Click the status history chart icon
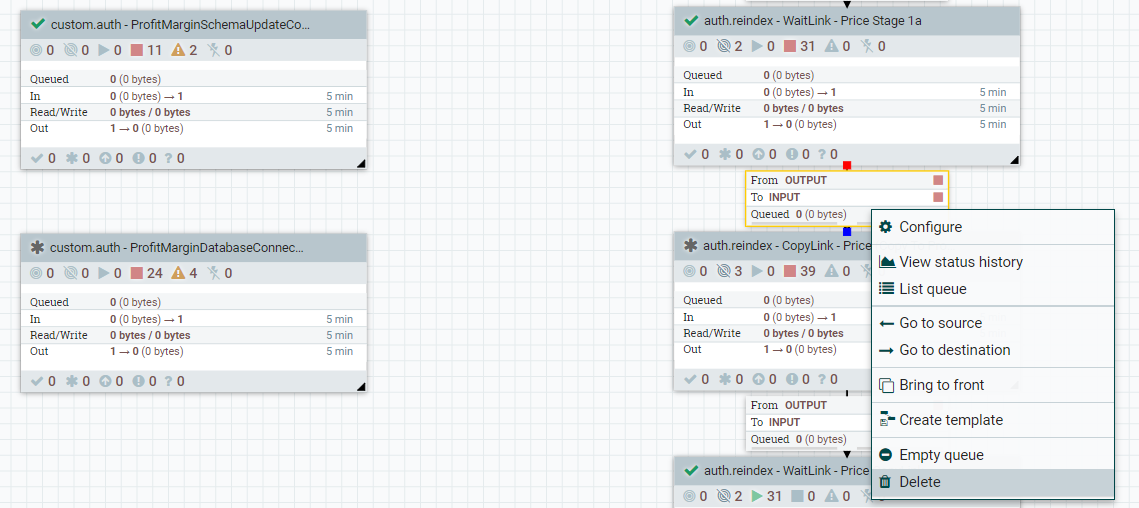1139x508 pixels. pos(886,262)
